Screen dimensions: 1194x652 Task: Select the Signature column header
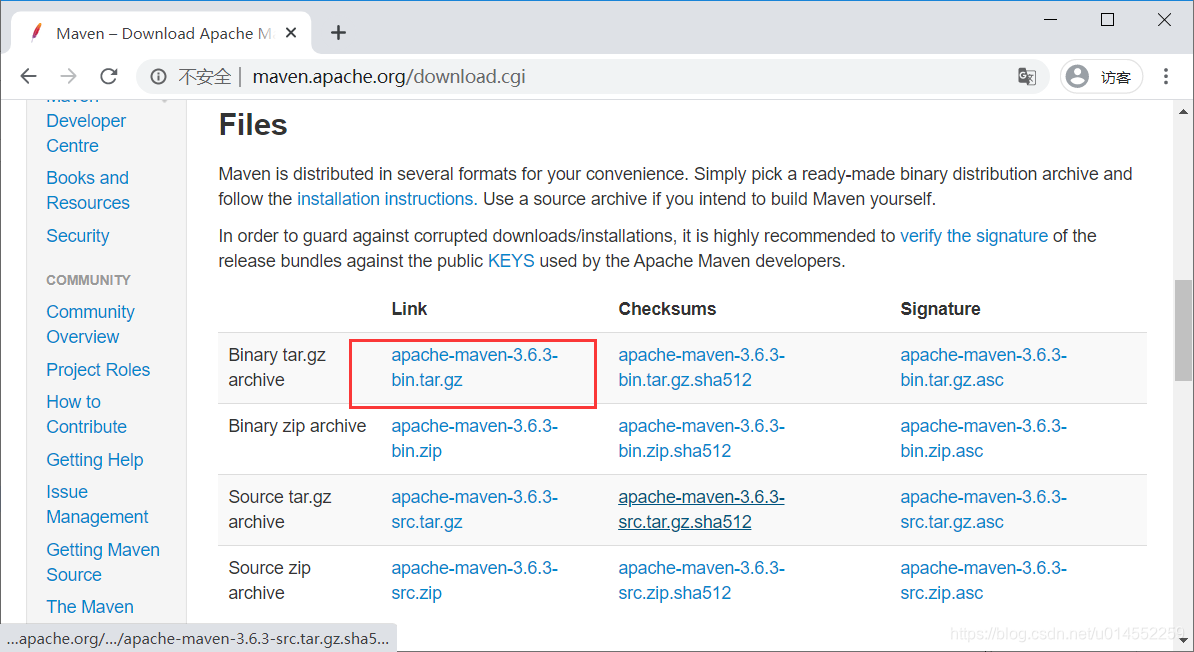(940, 309)
